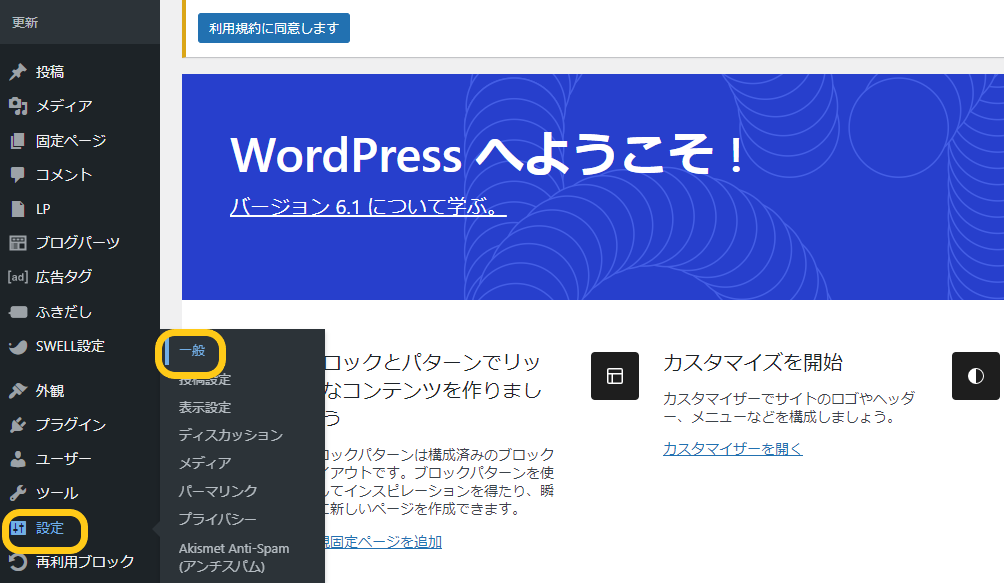This screenshot has width=1004, height=583.
Task: Click the media icon beside メディア
Action: [18, 106]
